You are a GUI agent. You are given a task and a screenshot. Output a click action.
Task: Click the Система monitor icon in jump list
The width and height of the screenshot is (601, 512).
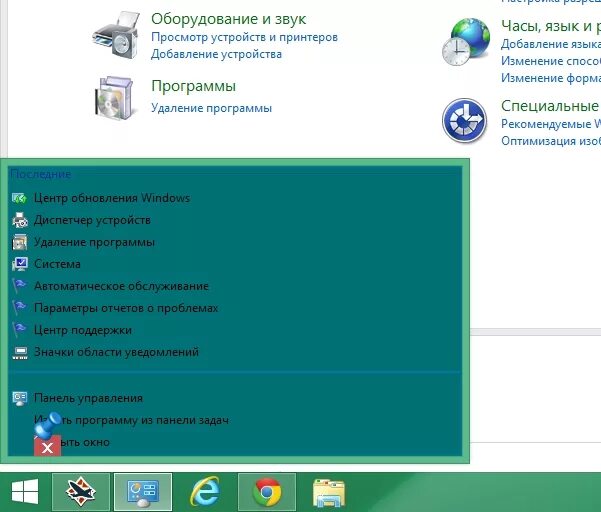coord(20,264)
